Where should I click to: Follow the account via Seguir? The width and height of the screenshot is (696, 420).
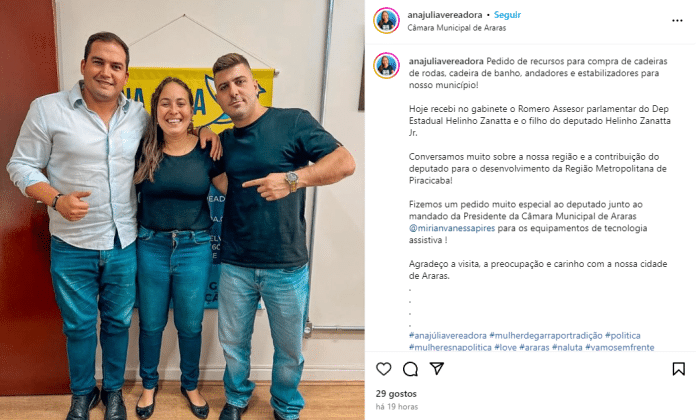[x=507, y=15]
